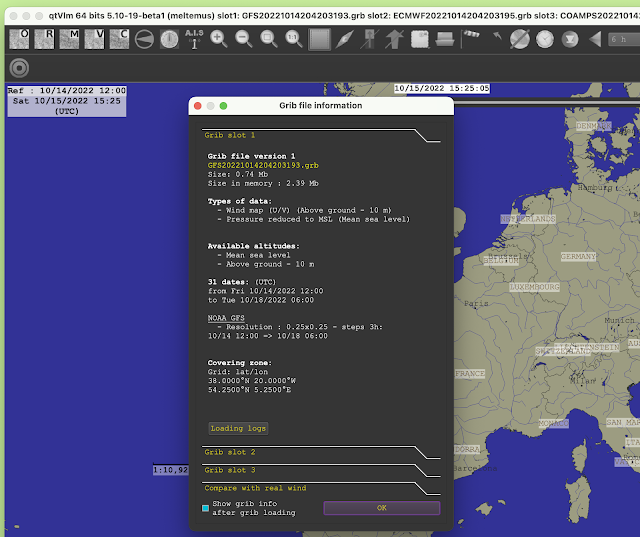Screen dimensions: 640x537
Task: Toggle the grib selection rectangle button
Action: click(319, 39)
